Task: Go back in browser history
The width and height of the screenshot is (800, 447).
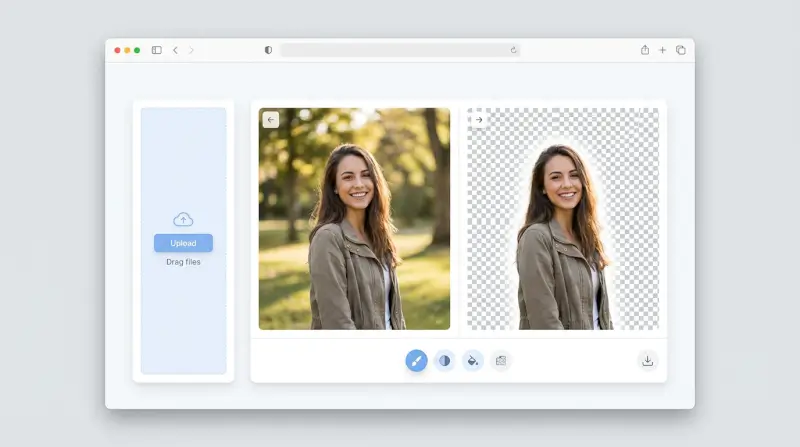Action: click(x=175, y=50)
